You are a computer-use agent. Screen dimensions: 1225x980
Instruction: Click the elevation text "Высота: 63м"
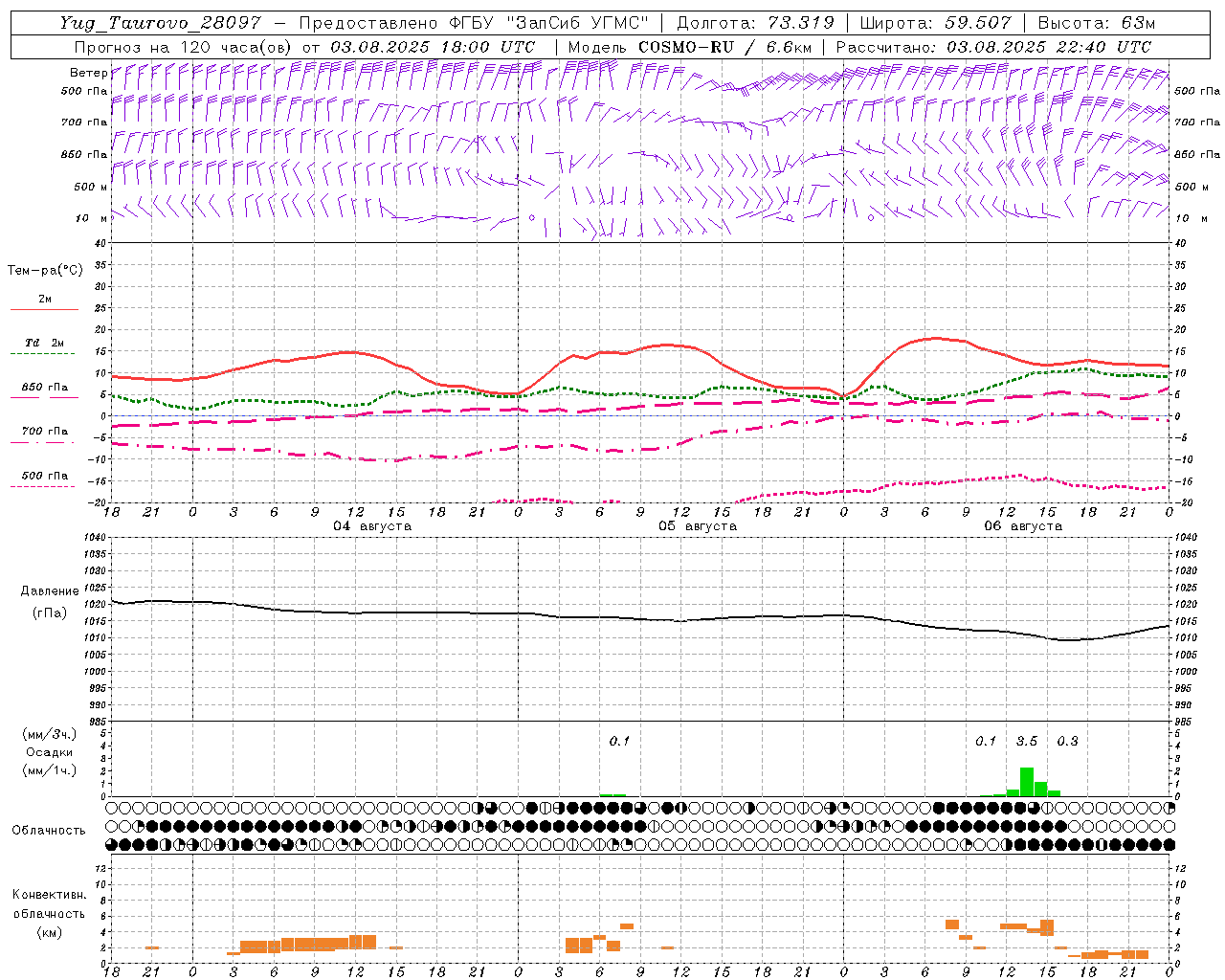pyautogui.click(x=1097, y=23)
